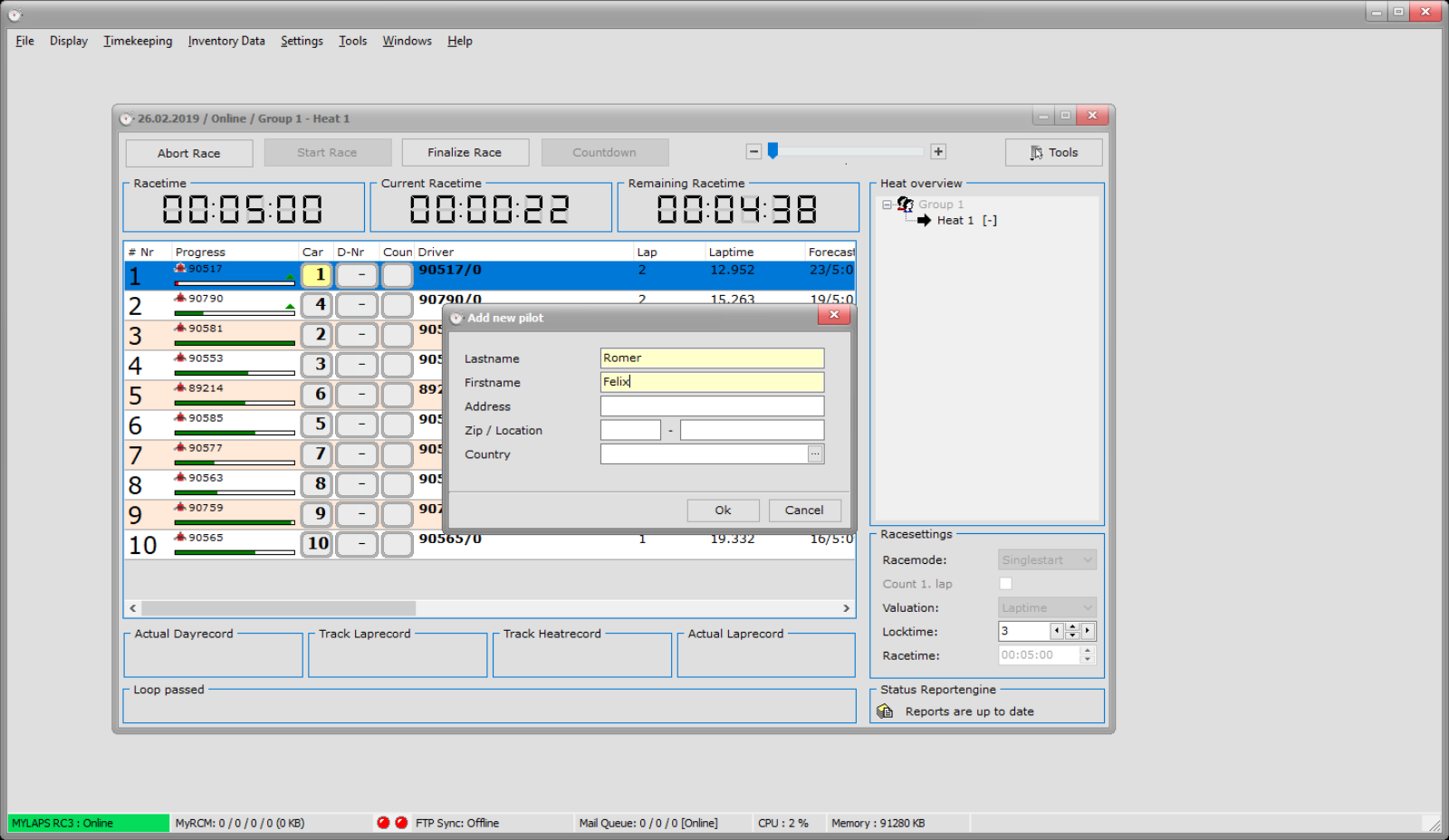Image resolution: width=1449 pixels, height=840 pixels.
Task: Open the Valuation dropdown
Action: click(x=1047, y=608)
